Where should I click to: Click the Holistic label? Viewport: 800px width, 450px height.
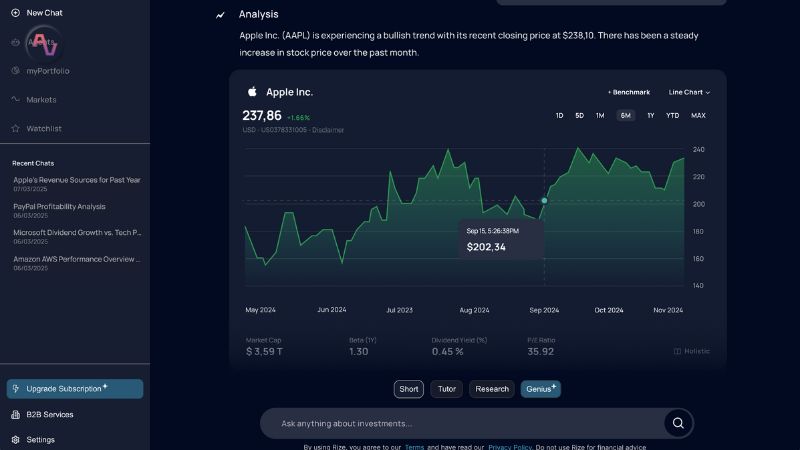[x=696, y=351]
